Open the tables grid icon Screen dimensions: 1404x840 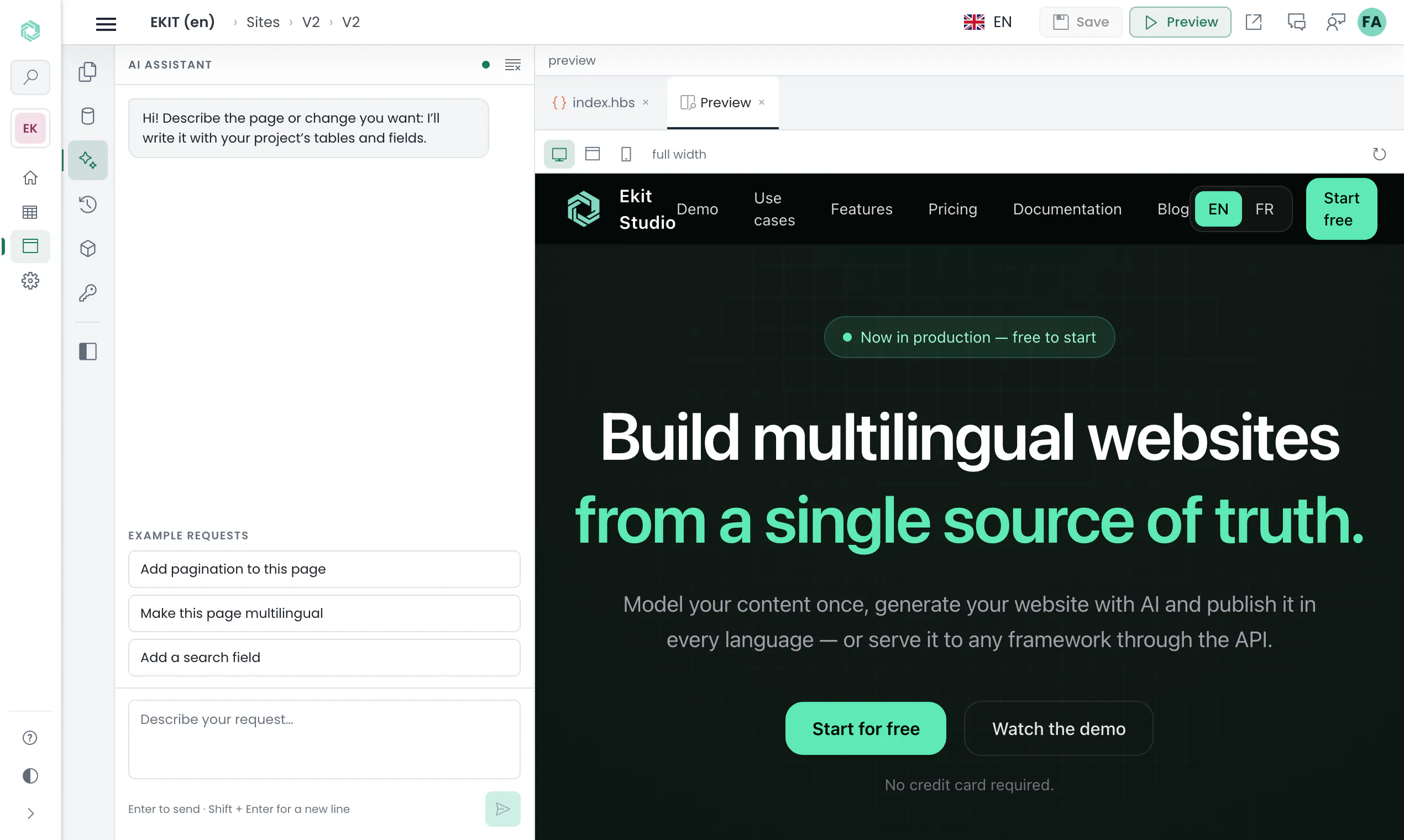(30, 212)
